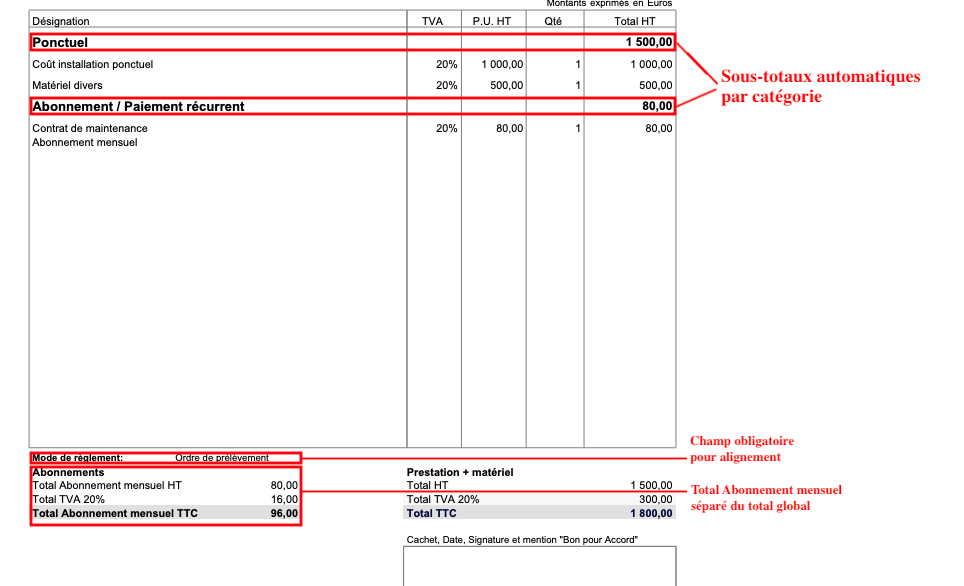
Task: Click the Qté column header
Action: point(553,21)
